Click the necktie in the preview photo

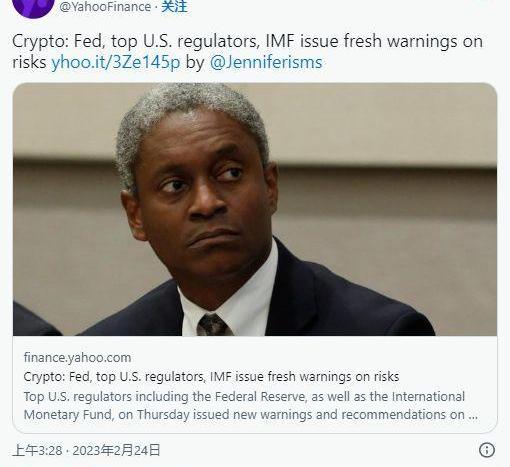213,324
